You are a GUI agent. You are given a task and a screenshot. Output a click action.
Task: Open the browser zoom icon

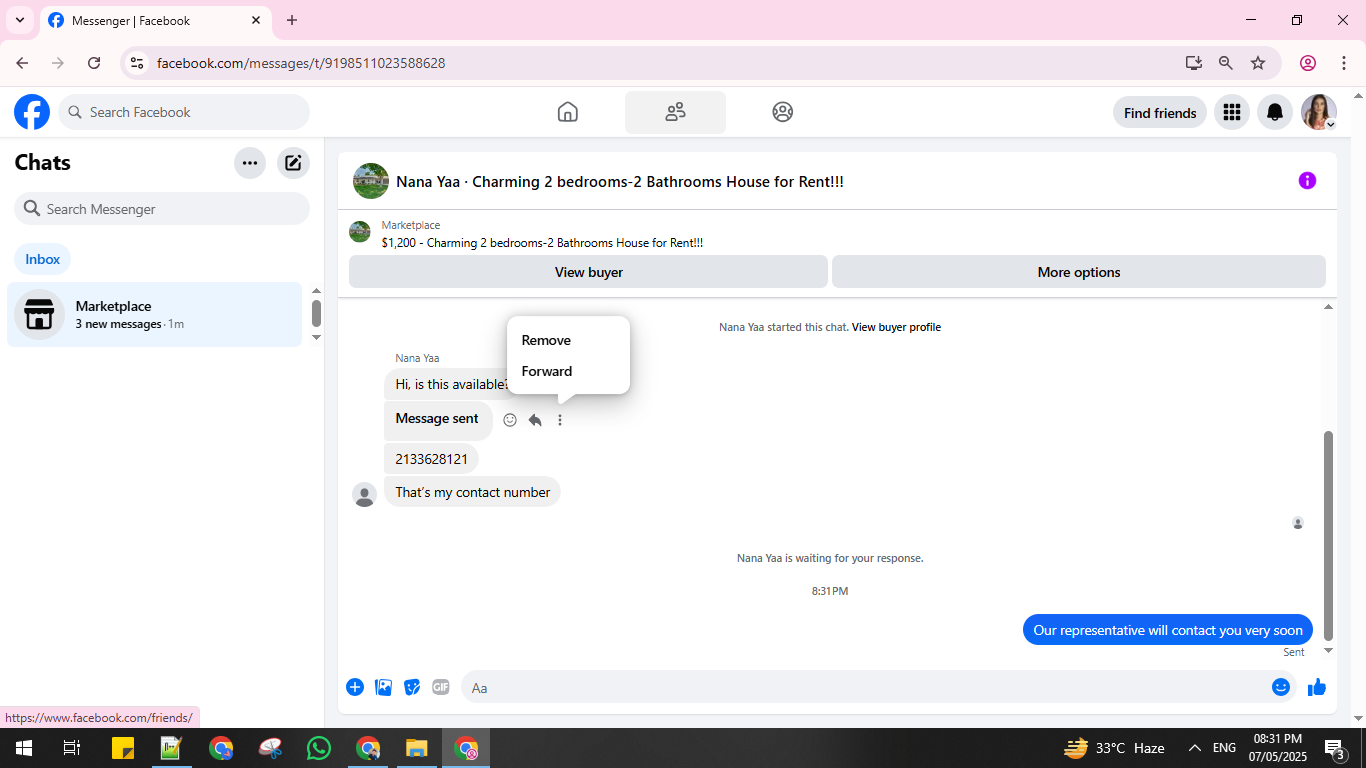tap(1226, 63)
